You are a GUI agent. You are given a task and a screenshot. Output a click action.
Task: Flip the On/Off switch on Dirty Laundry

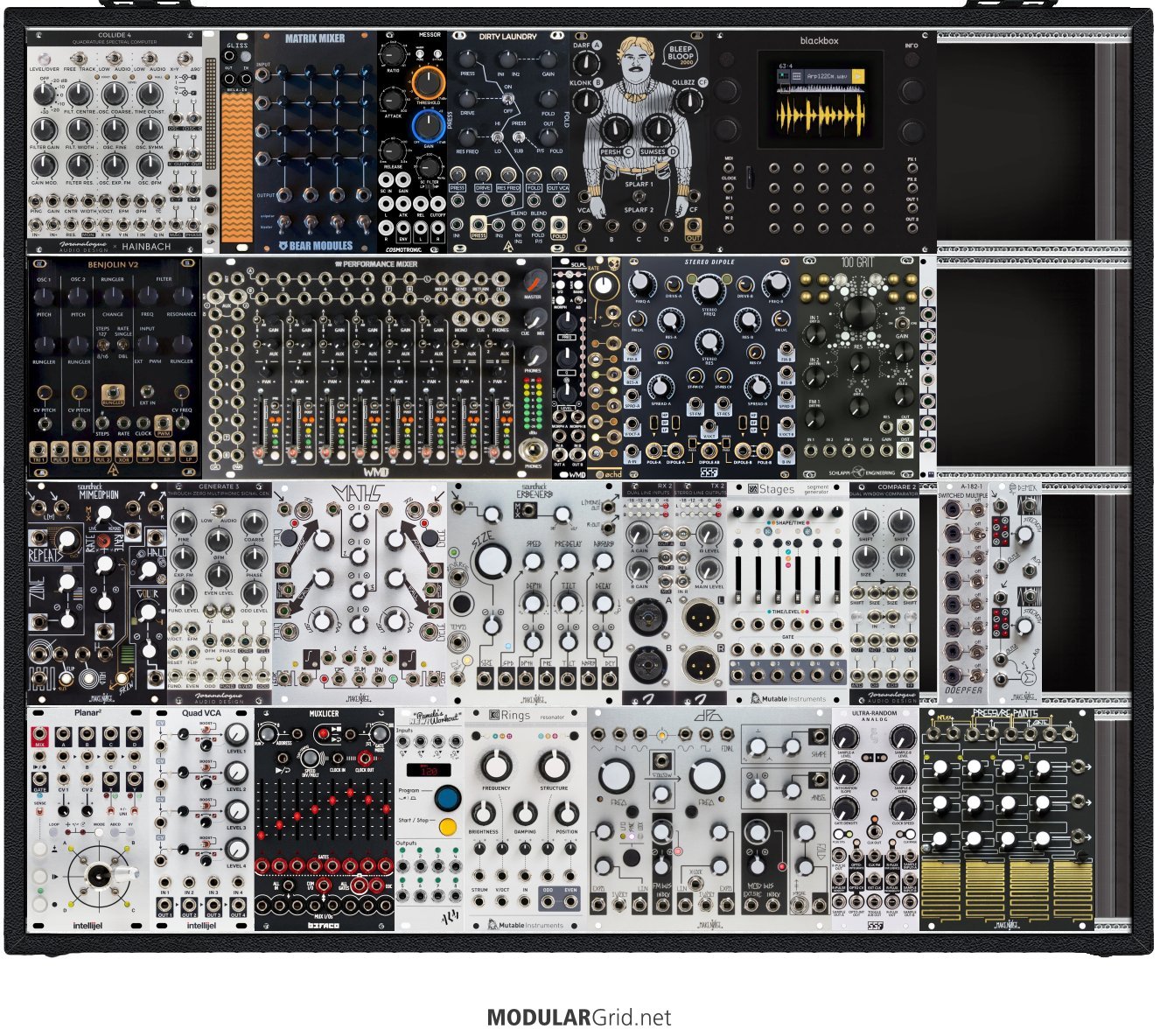coord(507,97)
